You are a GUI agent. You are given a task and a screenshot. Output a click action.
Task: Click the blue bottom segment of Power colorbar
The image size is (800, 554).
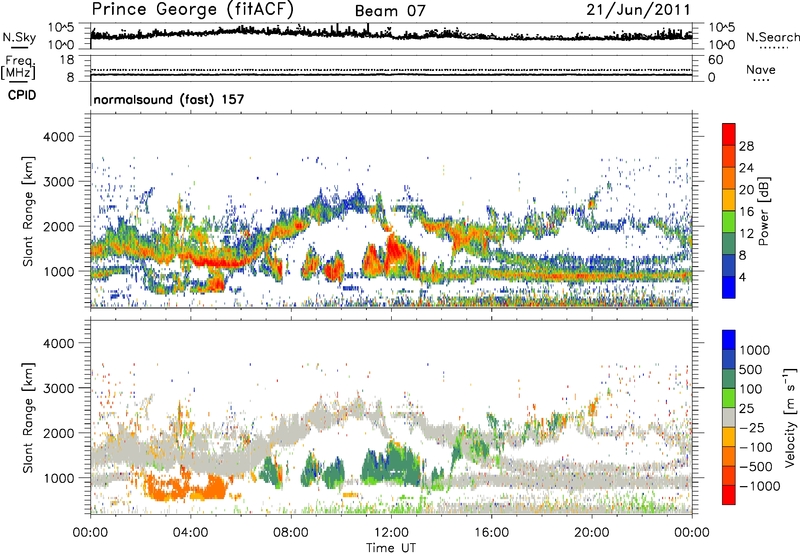pos(729,287)
